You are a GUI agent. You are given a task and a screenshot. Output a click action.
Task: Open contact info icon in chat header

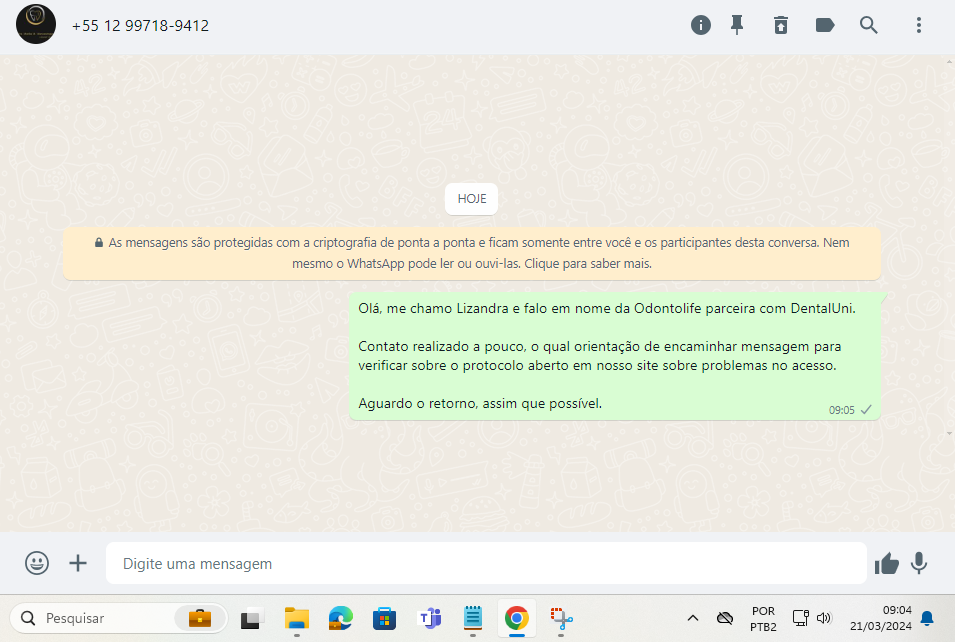pyautogui.click(x=700, y=25)
